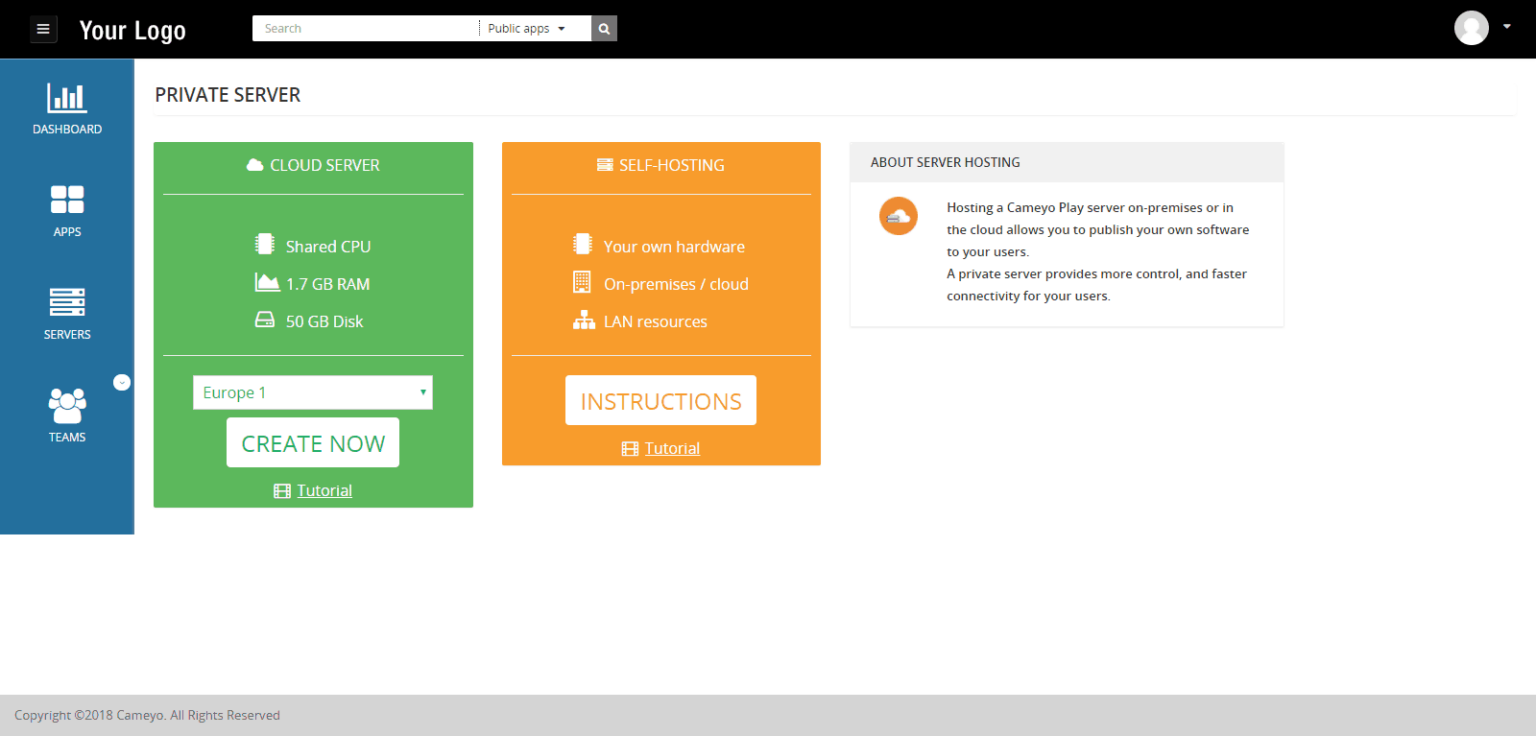The height and width of the screenshot is (736, 1536).
Task: Click the orange cloud icon in About Server Hosting
Action: click(898, 216)
